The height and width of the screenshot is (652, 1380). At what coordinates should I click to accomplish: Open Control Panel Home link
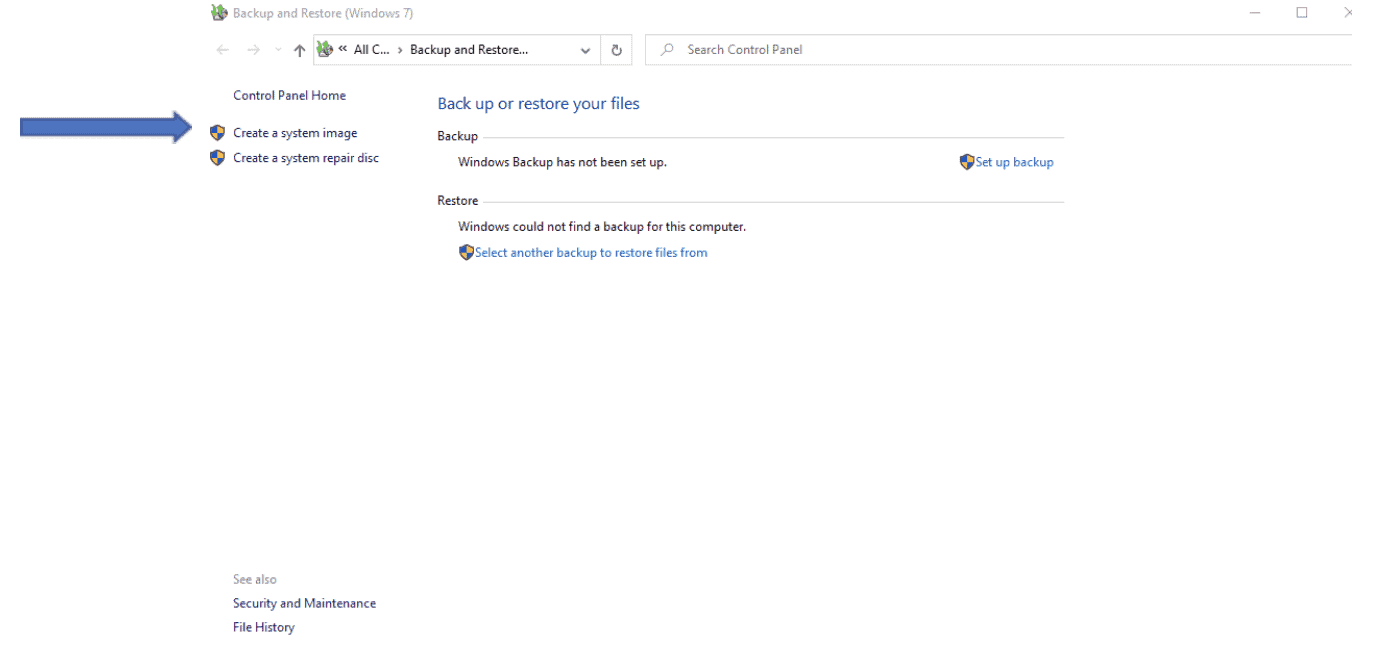tap(289, 96)
